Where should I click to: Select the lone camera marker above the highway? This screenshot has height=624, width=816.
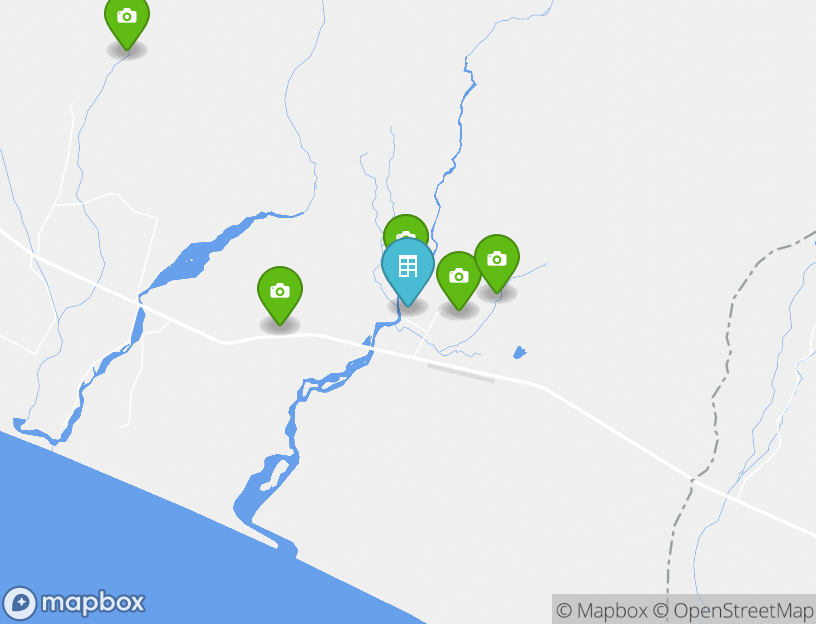pyautogui.click(x=280, y=295)
